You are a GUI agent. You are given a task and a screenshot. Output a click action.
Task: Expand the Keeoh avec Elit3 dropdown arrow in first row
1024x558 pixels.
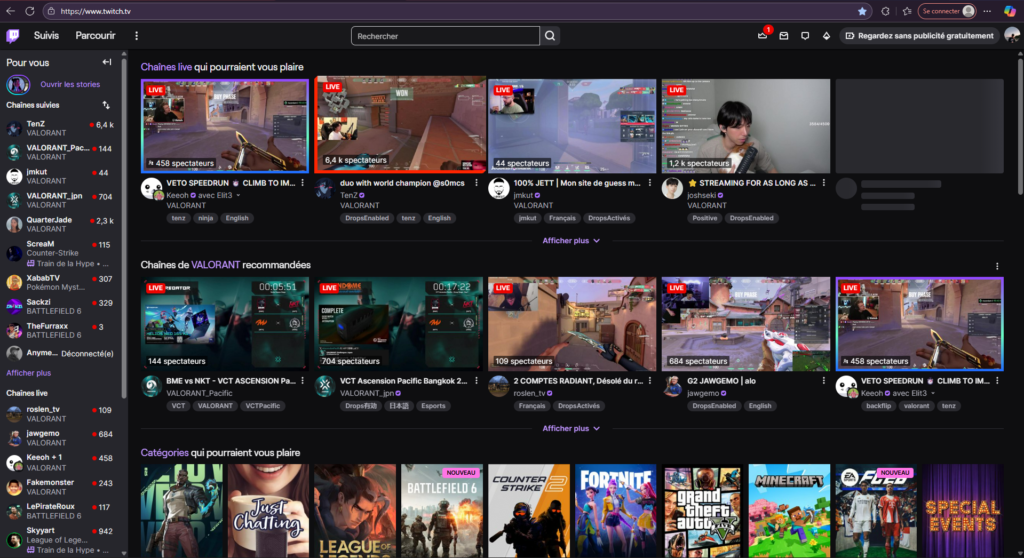coord(238,195)
